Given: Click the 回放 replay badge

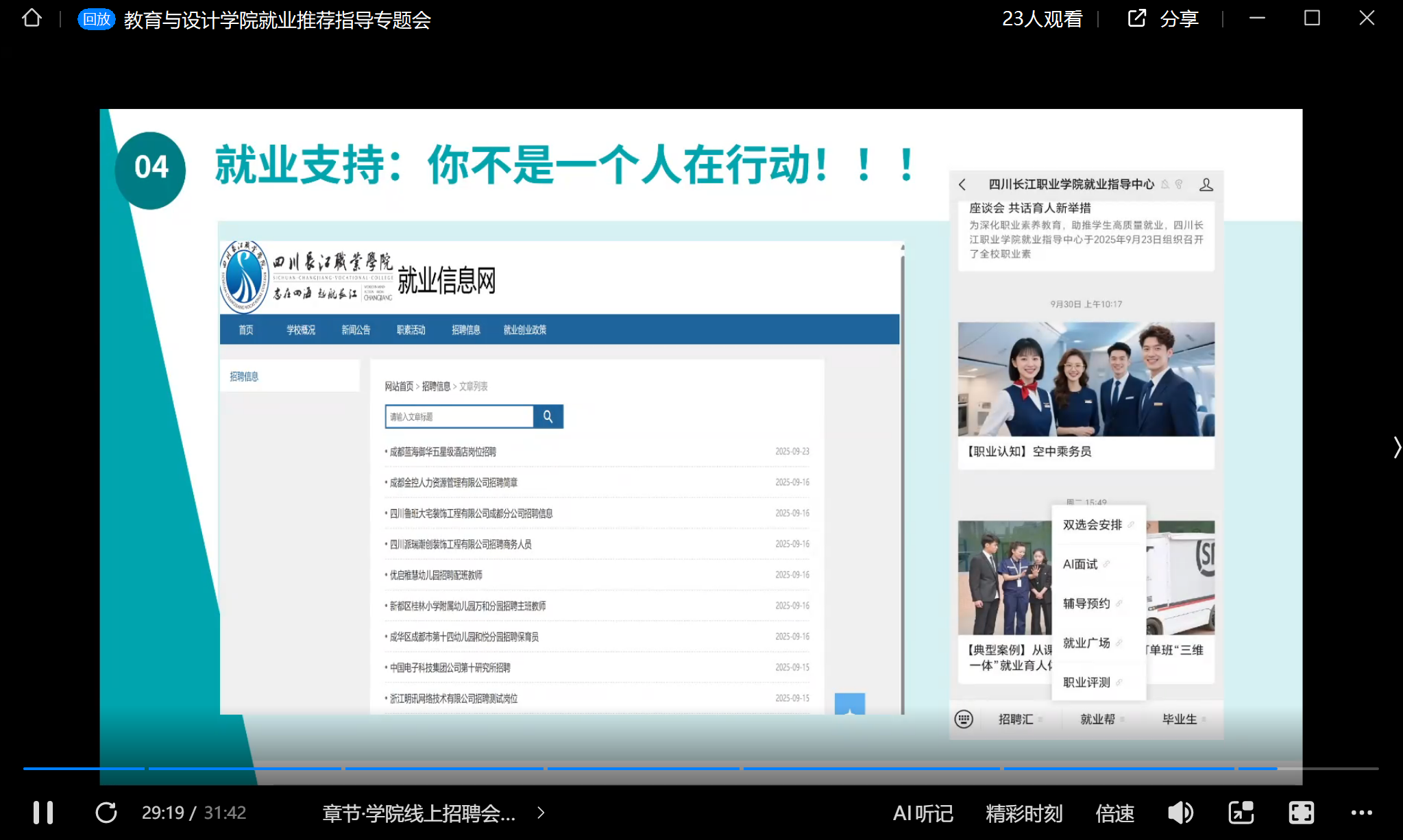Looking at the screenshot, I should (97, 19).
